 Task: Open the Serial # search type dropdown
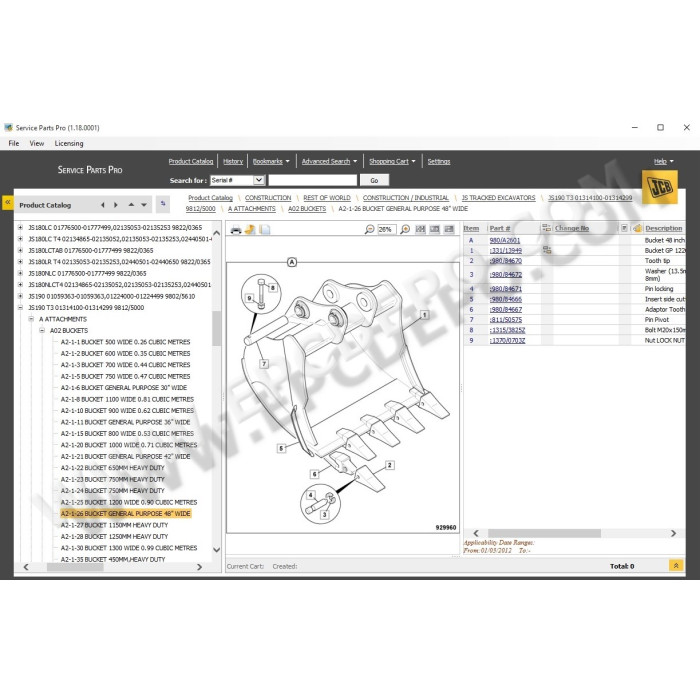coord(258,180)
